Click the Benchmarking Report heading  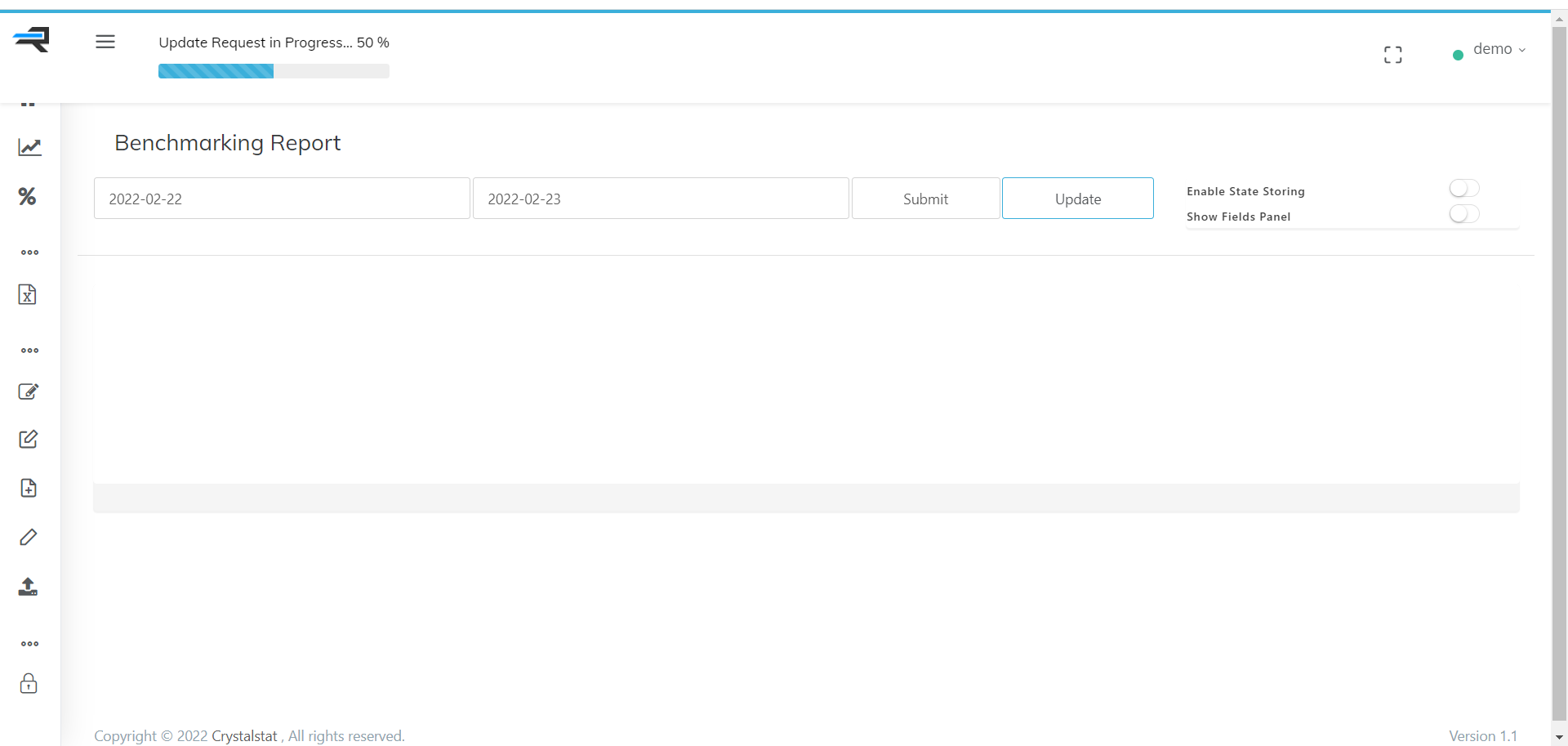pos(228,143)
